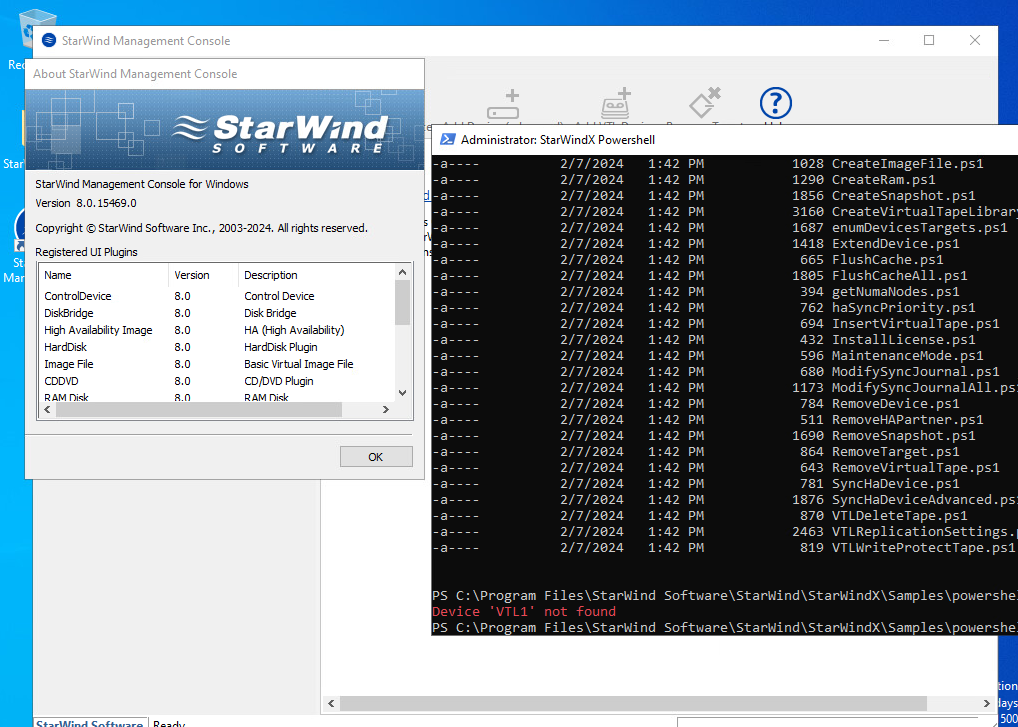
Task: Click the Remove Target toolbar icon
Action: tap(705, 104)
